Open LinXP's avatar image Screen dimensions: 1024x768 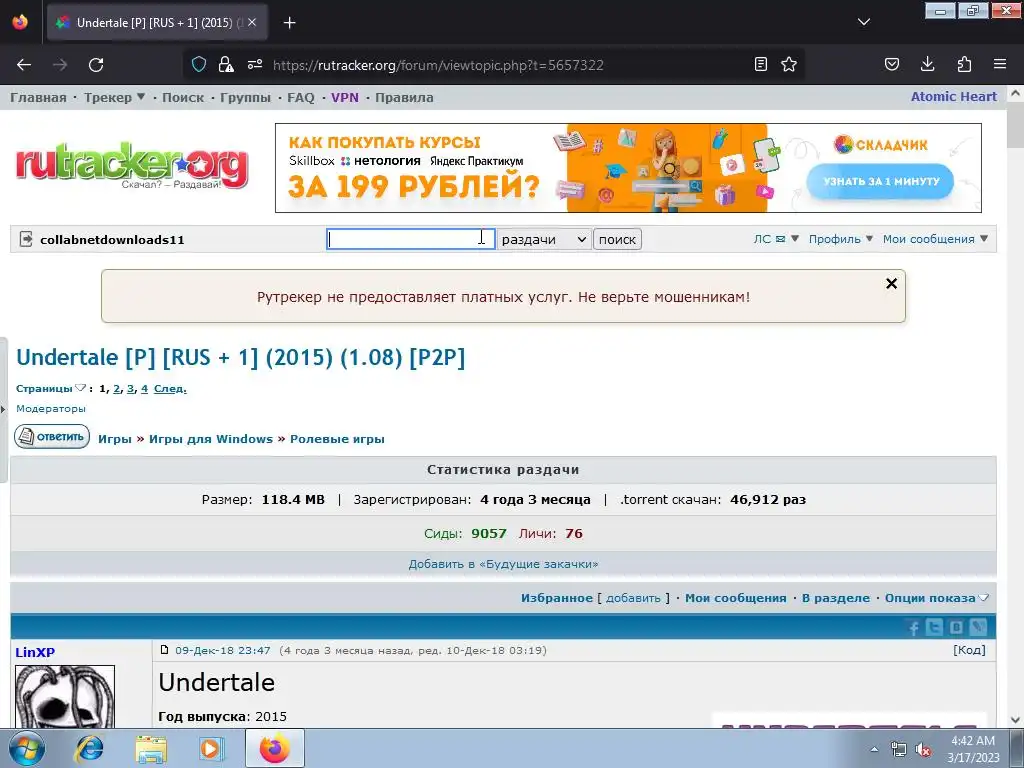pyautogui.click(x=65, y=696)
